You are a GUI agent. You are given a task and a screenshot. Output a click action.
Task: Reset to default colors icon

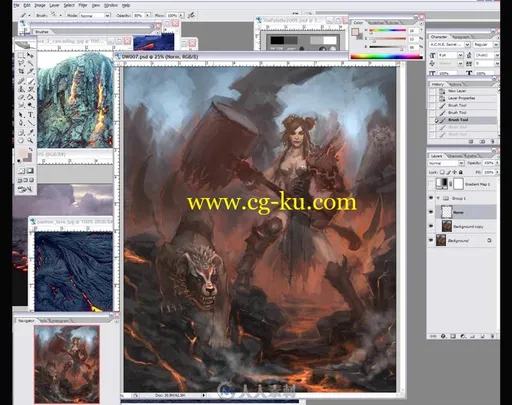(x=19, y=161)
